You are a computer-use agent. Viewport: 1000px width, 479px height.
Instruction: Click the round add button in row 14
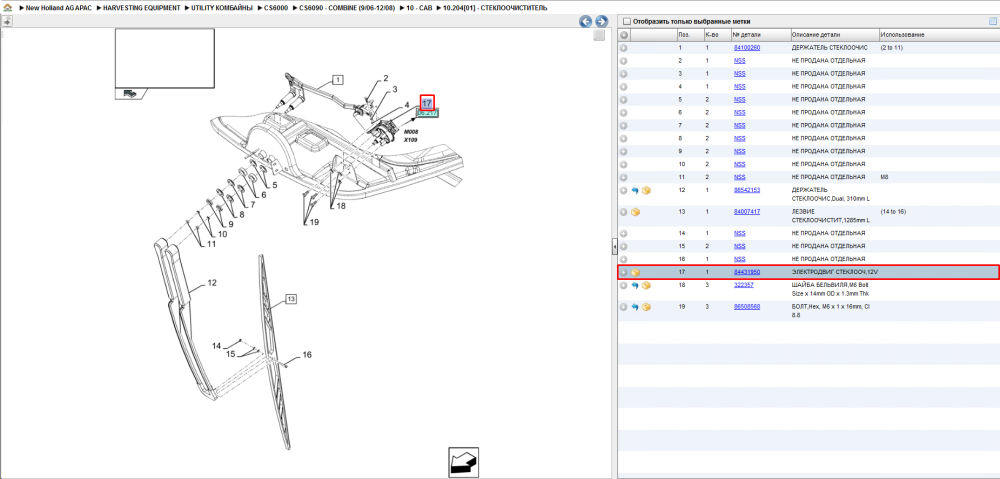(624, 233)
